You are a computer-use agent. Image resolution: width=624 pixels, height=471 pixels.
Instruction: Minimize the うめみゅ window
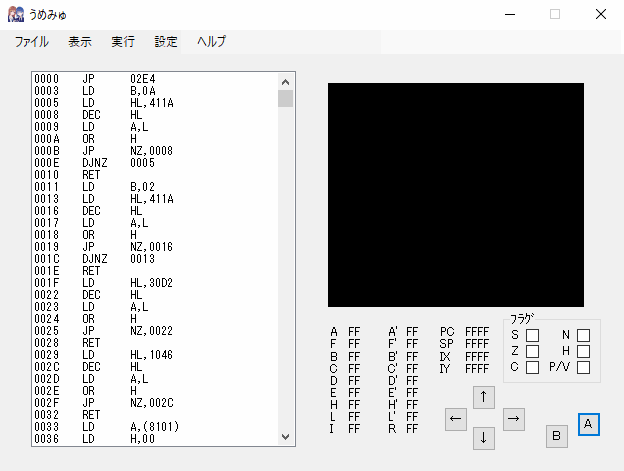point(510,14)
